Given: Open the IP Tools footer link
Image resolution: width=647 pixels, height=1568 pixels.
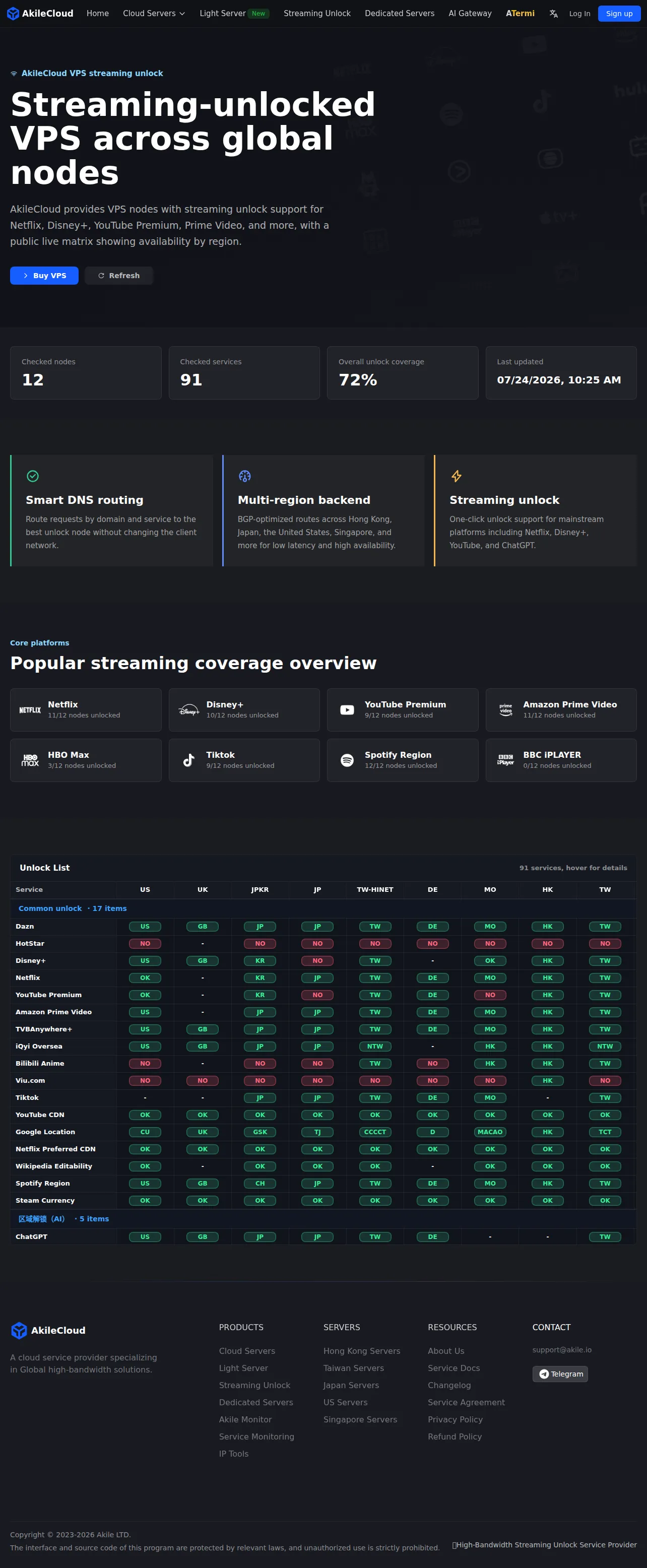Looking at the screenshot, I should pos(234,1453).
